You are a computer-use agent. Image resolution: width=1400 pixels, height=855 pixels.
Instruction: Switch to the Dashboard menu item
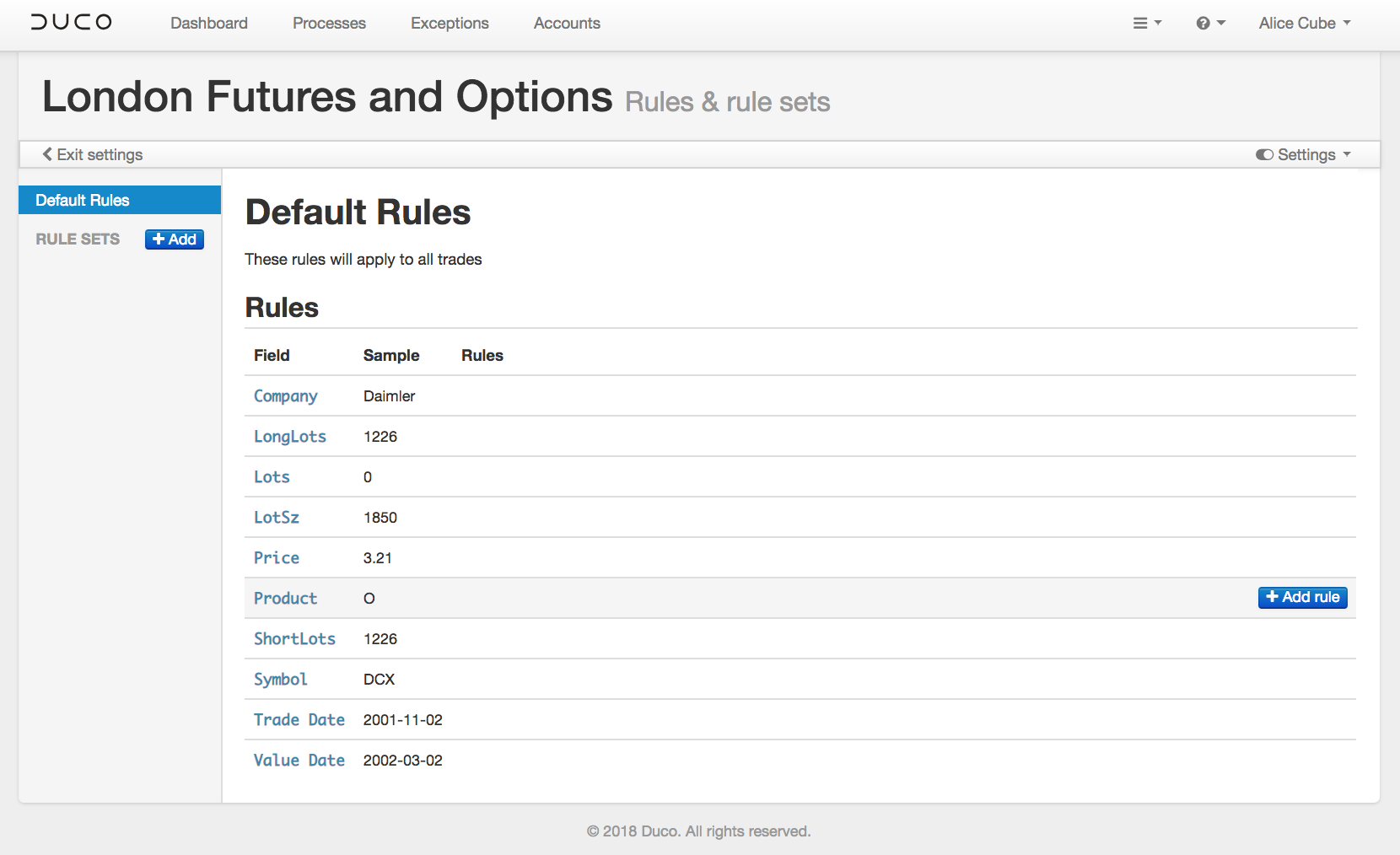[209, 23]
